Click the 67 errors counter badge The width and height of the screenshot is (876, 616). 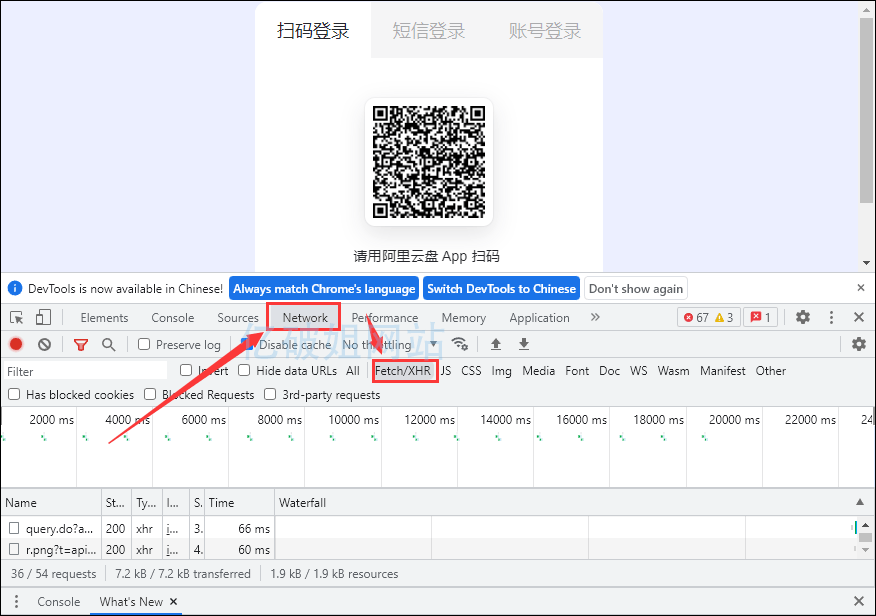[696, 317]
